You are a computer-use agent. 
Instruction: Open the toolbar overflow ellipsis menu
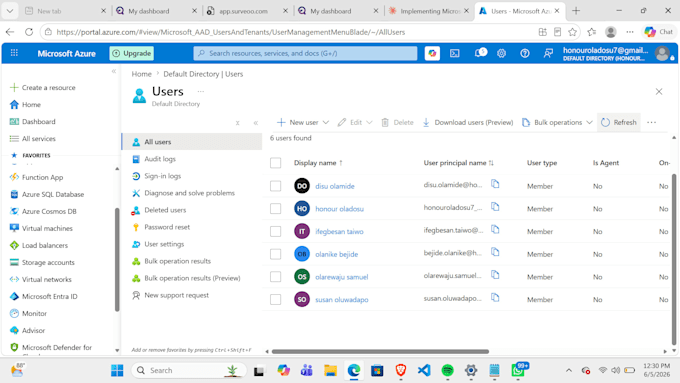(x=651, y=122)
